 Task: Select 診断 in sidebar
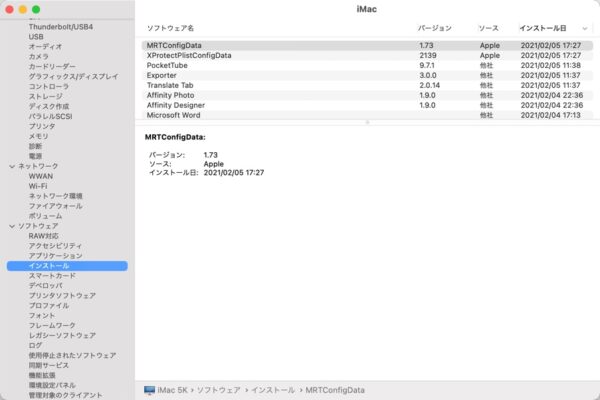35,146
